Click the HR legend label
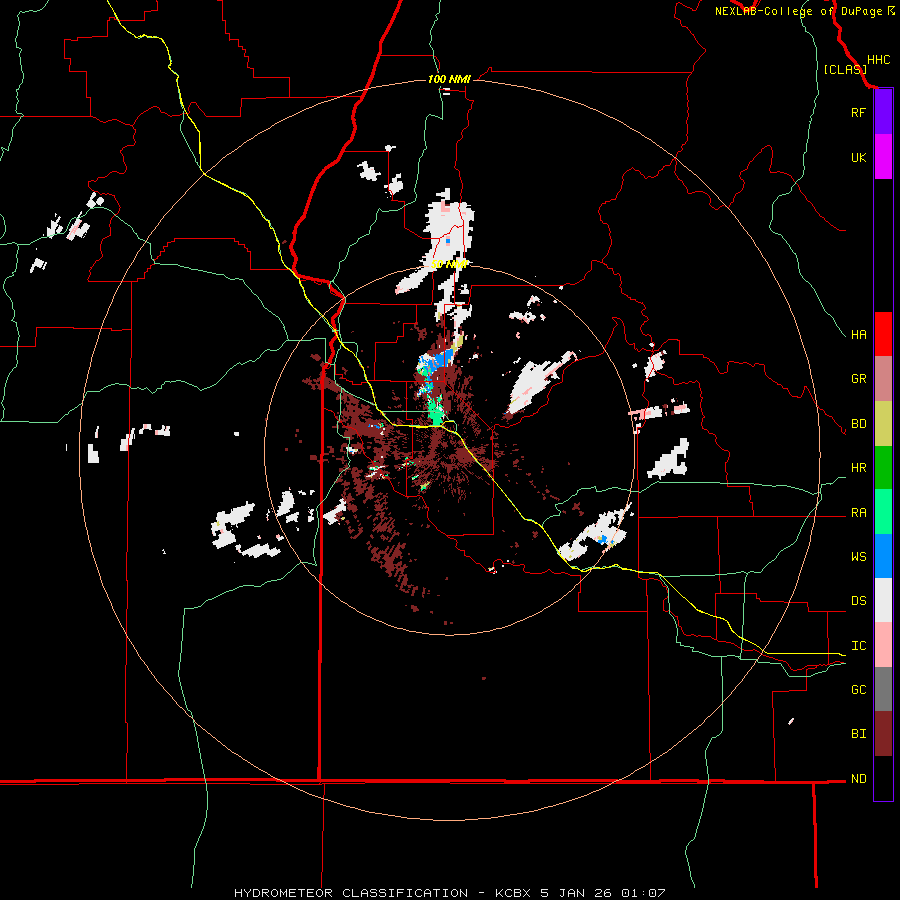This screenshot has width=900, height=900. tap(858, 468)
